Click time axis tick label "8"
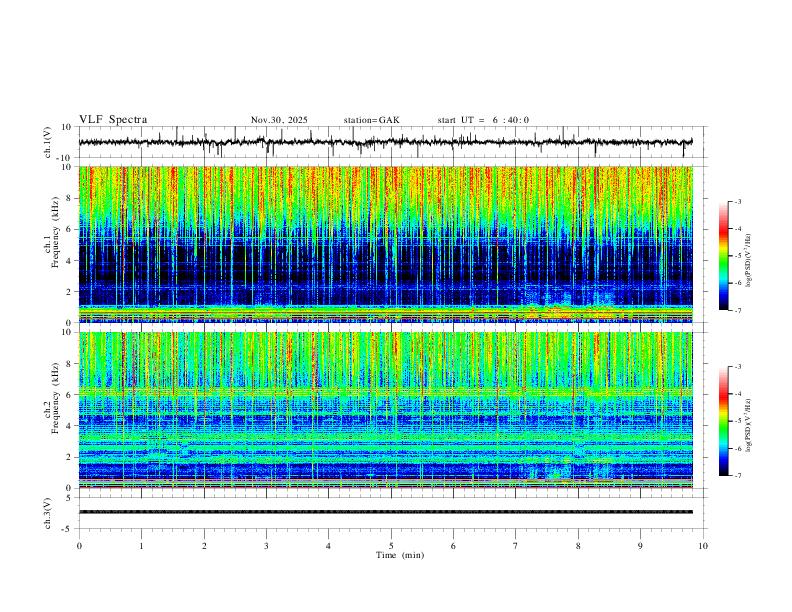This screenshot has height=612, width=792. (578, 546)
